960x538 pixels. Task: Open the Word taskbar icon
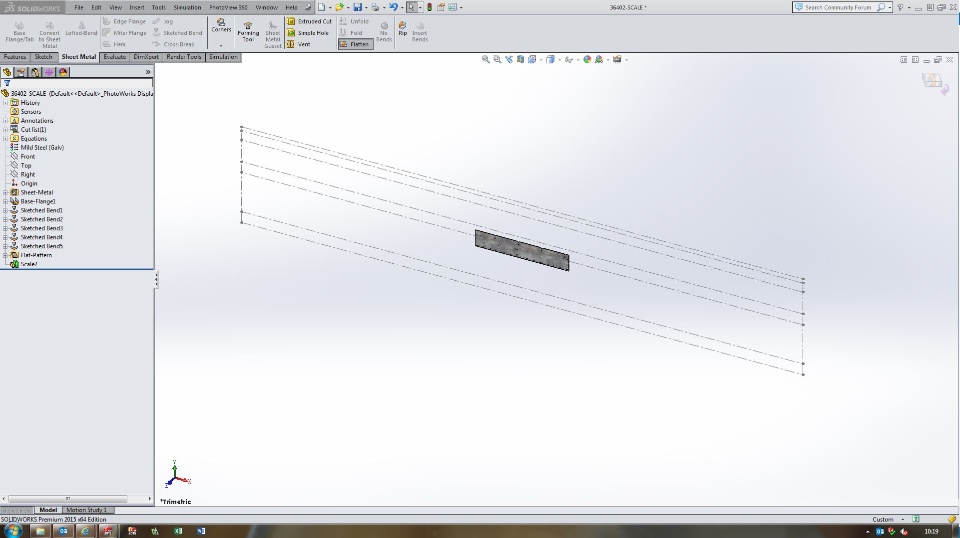pos(201,531)
